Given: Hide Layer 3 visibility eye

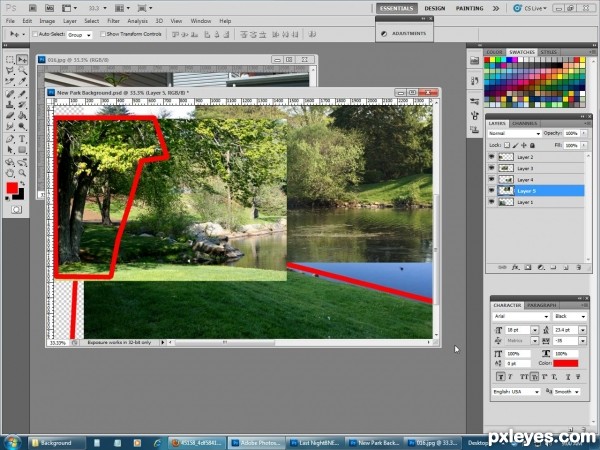Looking at the screenshot, I should (x=492, y=168).
